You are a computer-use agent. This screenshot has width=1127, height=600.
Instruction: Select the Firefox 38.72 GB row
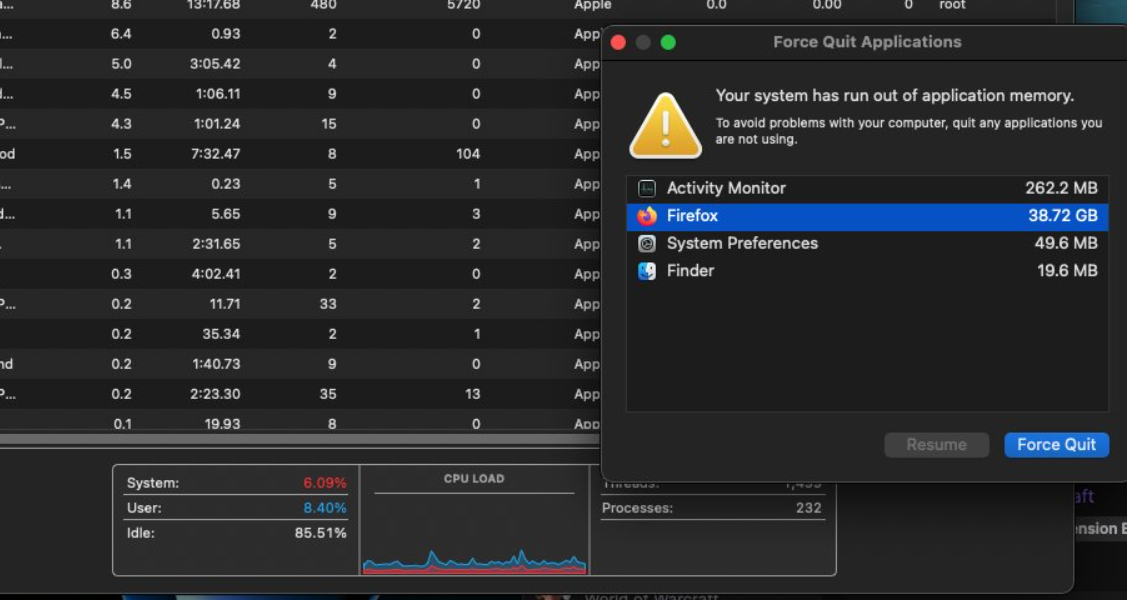coord(867,216)
